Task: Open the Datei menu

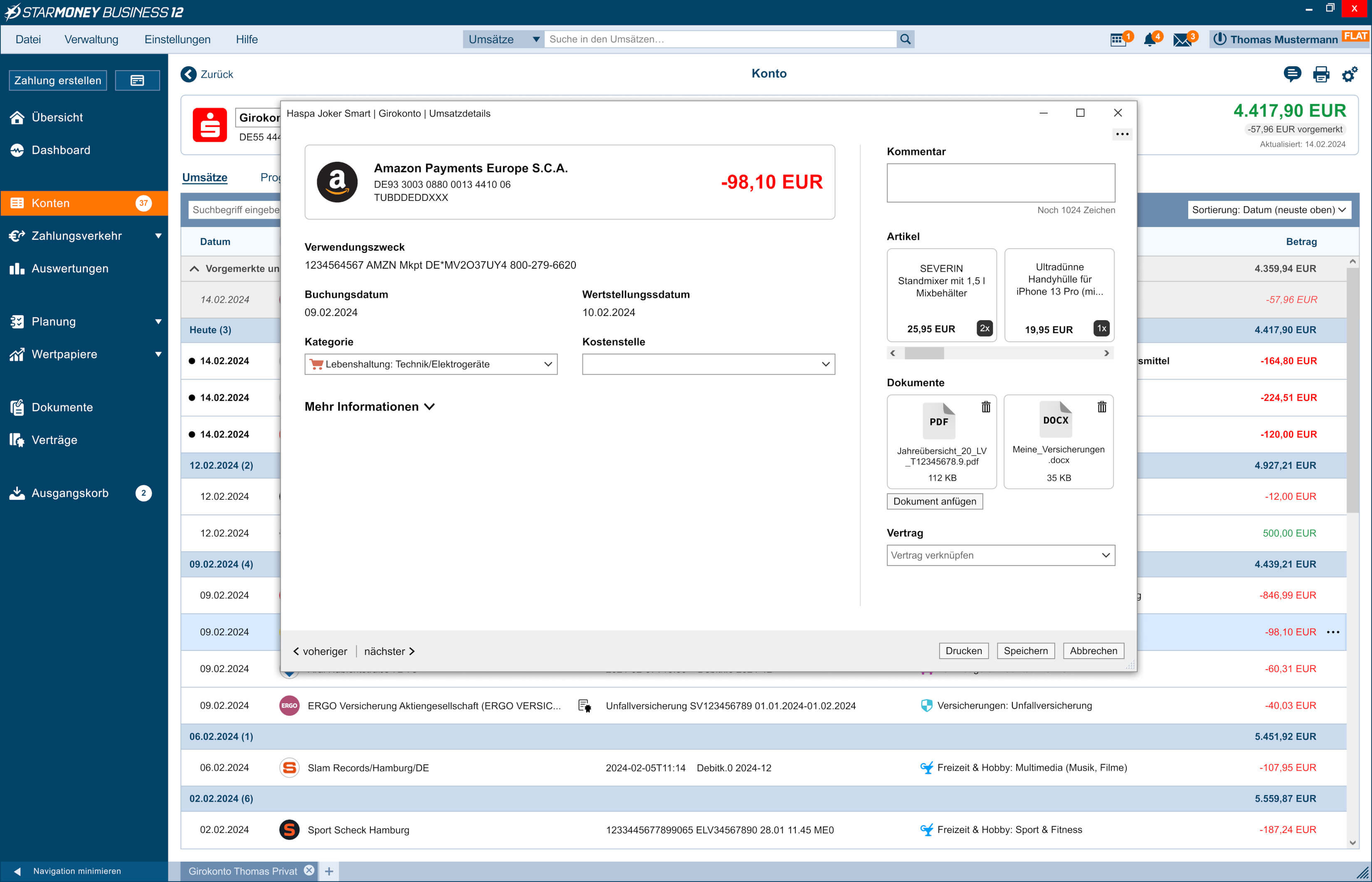Action: (x=28, y=40)
